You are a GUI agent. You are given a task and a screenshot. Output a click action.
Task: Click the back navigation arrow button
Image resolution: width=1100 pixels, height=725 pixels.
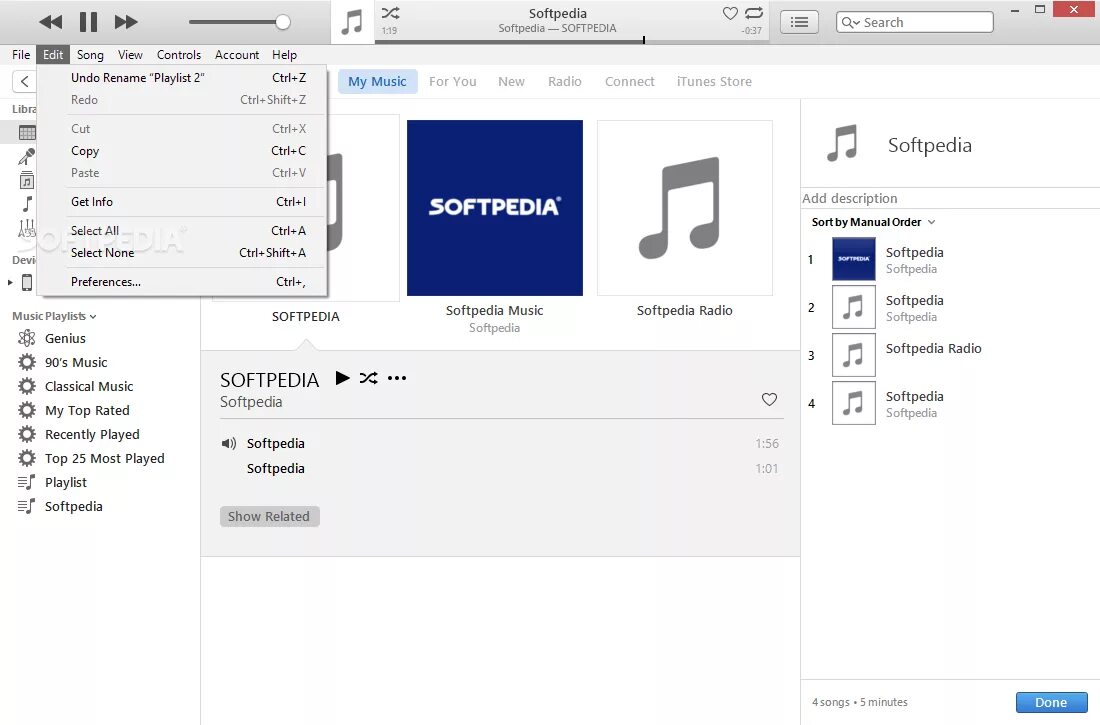(x=25, y=81)
